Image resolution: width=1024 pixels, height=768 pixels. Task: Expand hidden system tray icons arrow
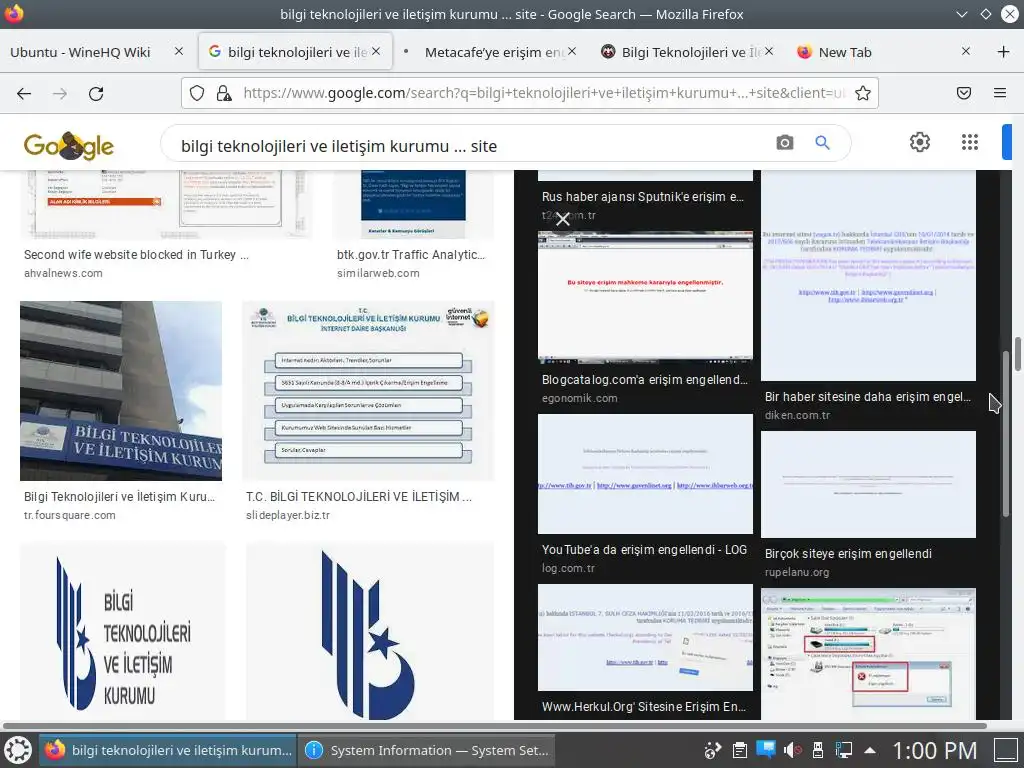tap(870, 750)
